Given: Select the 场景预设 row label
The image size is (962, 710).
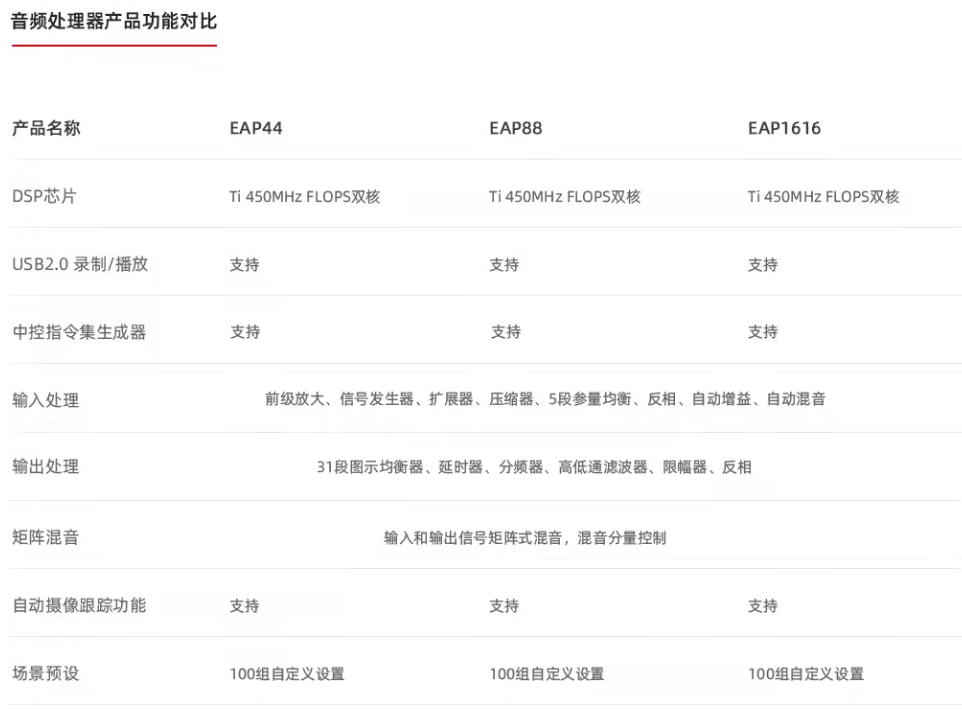Looking at the screenshot, I should pyautogui.click(x=46, y=674).
